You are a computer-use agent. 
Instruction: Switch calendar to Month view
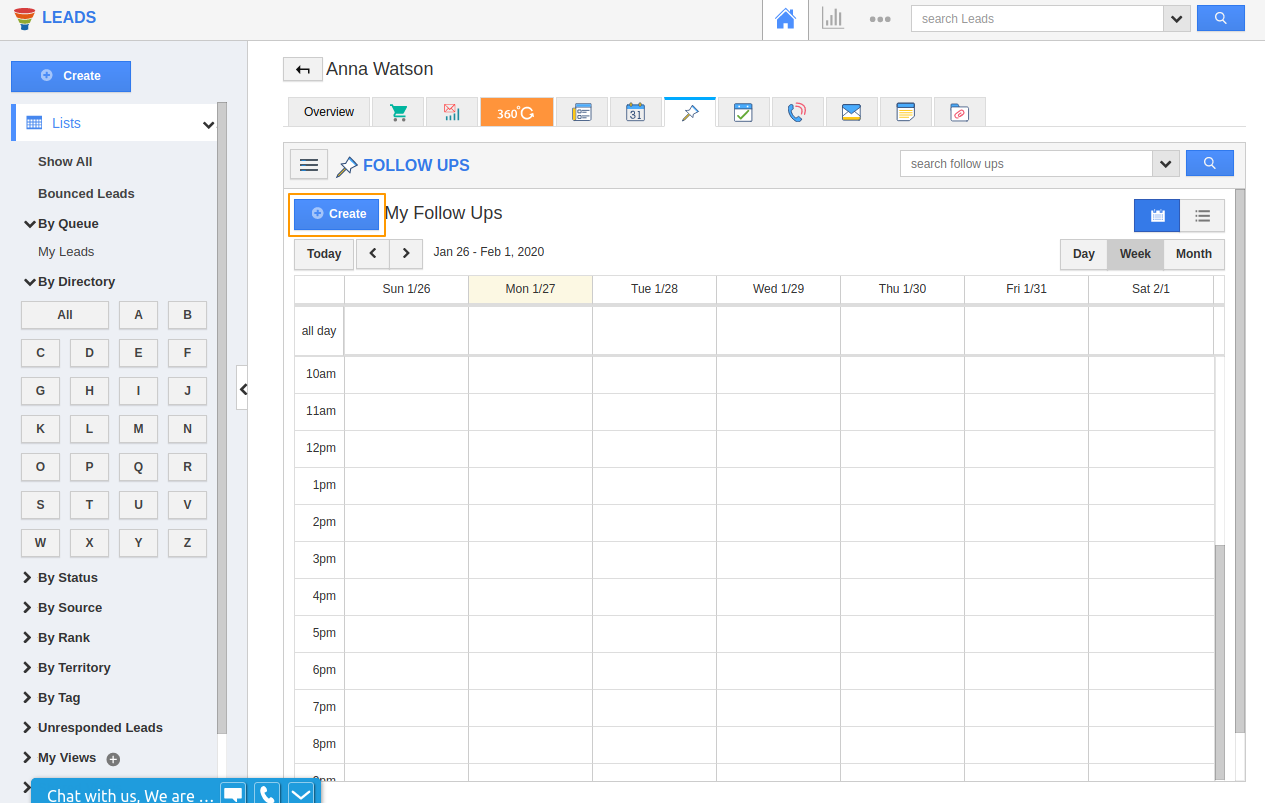[1194, 254]
